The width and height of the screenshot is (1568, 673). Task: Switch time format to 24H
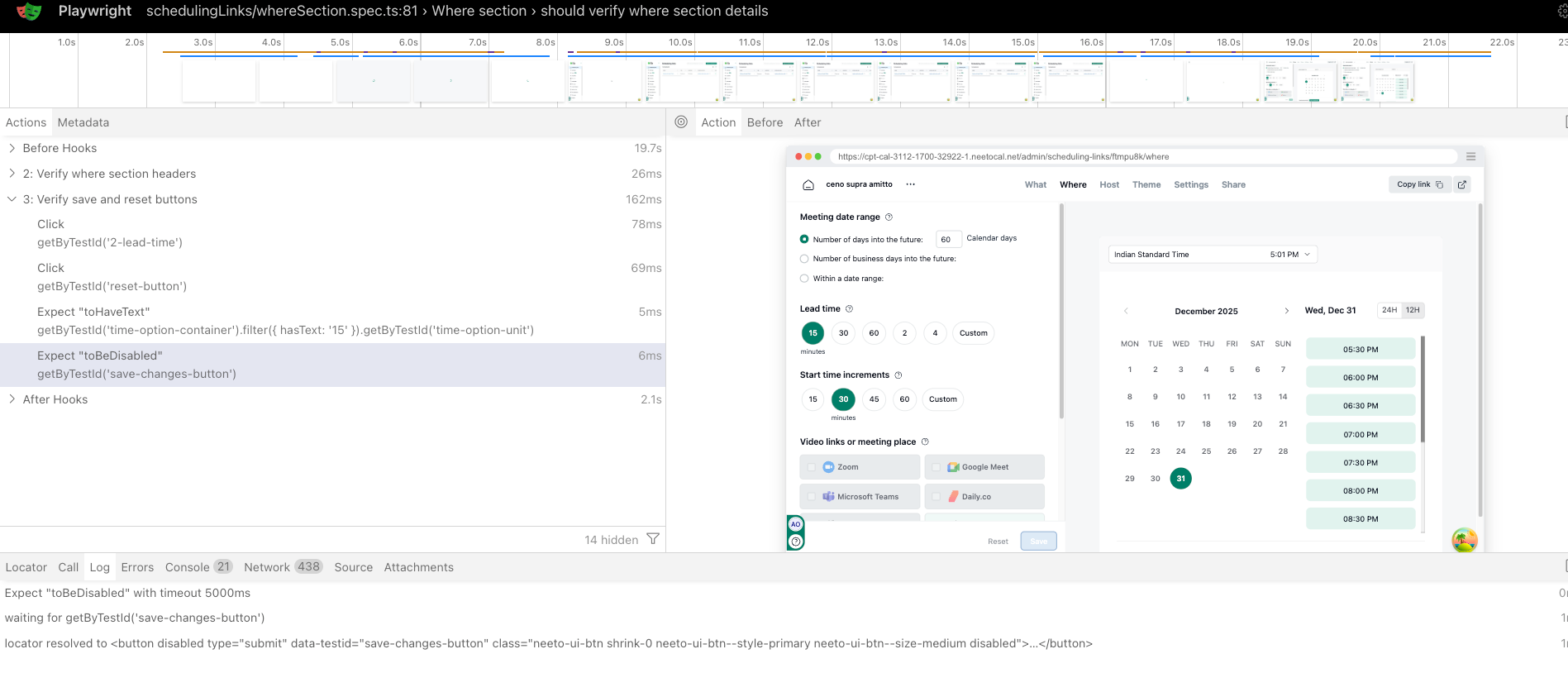click(1389, 310)
